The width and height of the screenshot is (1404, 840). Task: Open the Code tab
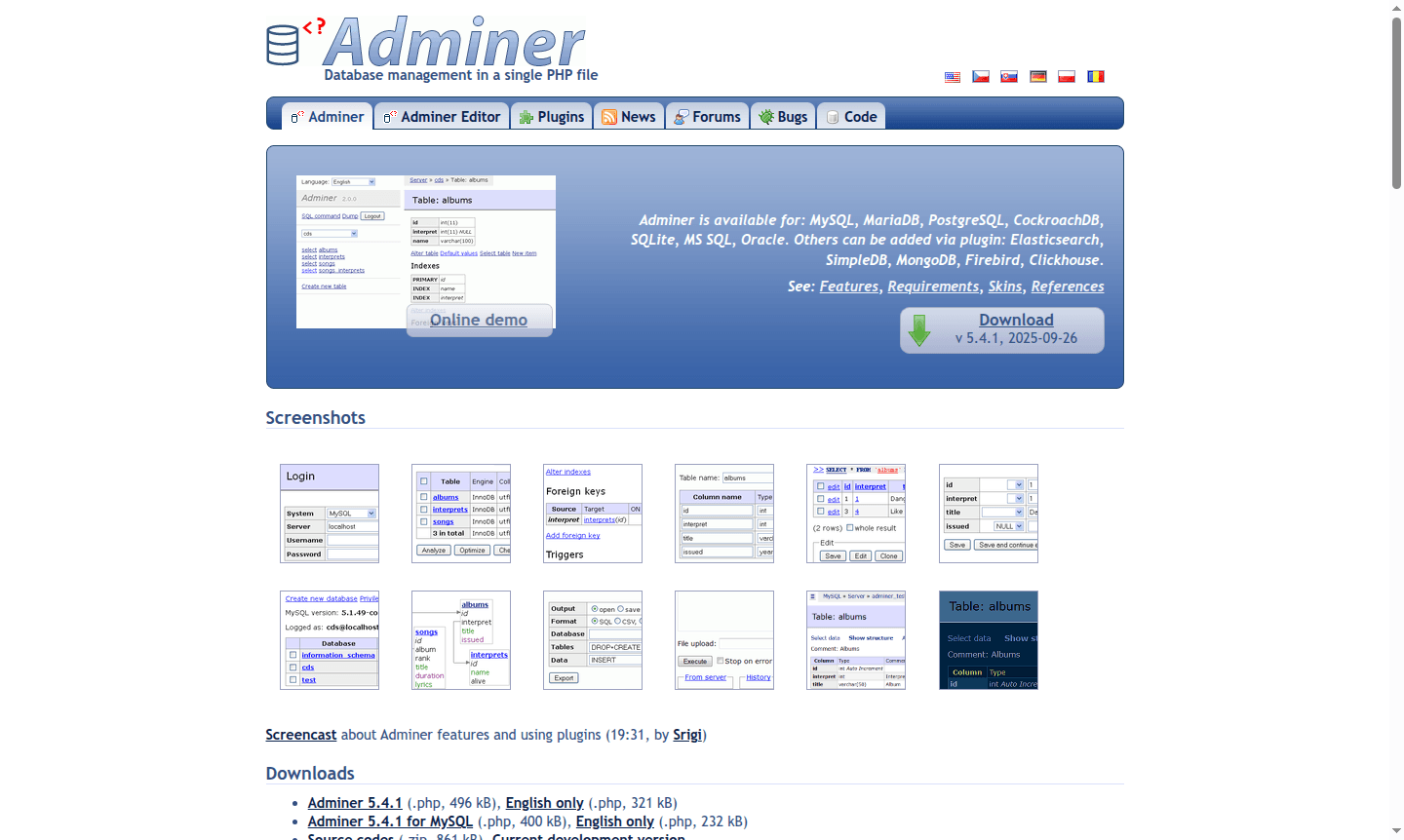pyautogui.click(x=850, y=116)
